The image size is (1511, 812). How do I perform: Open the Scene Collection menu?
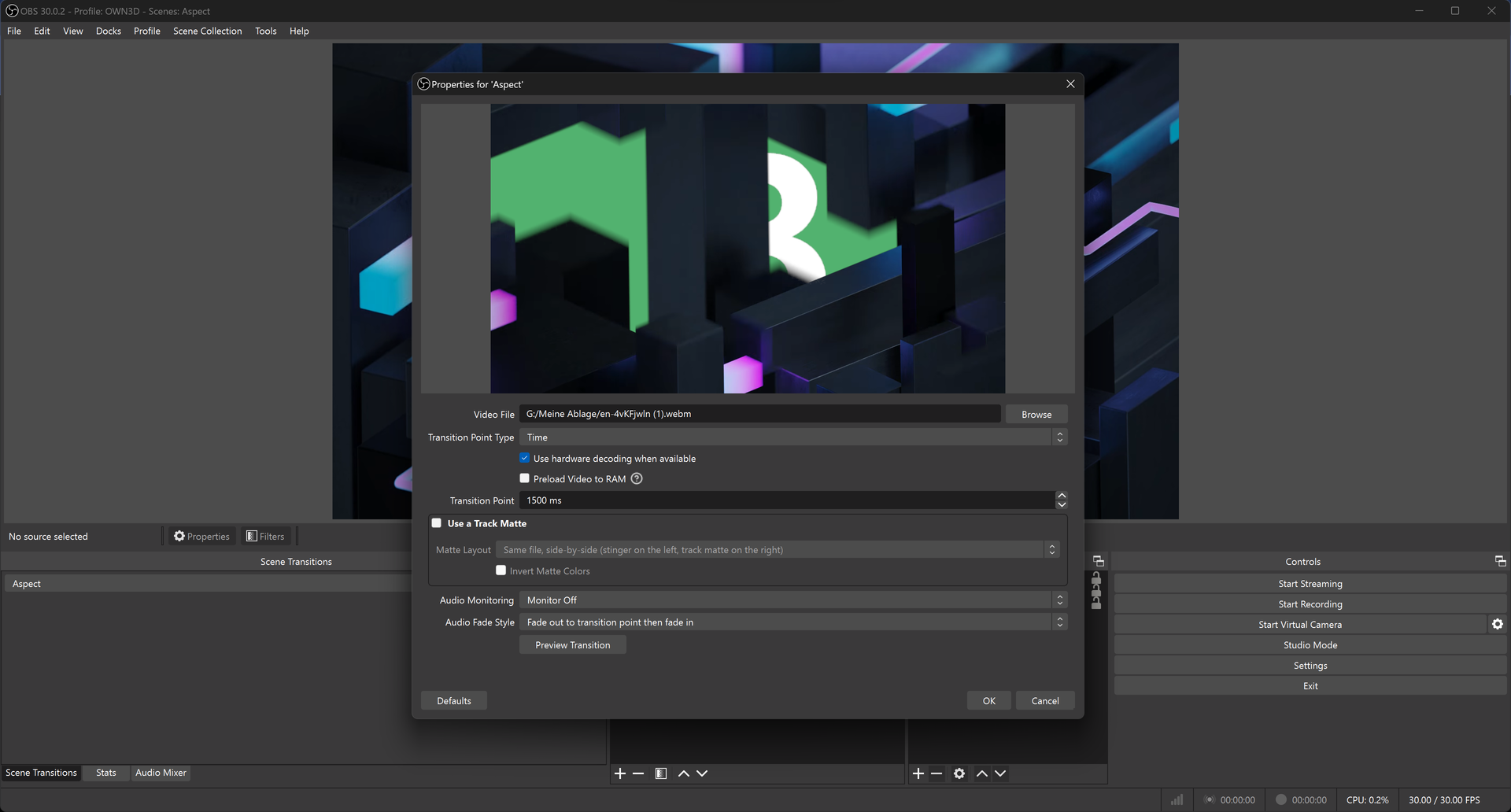pos(208,31)
